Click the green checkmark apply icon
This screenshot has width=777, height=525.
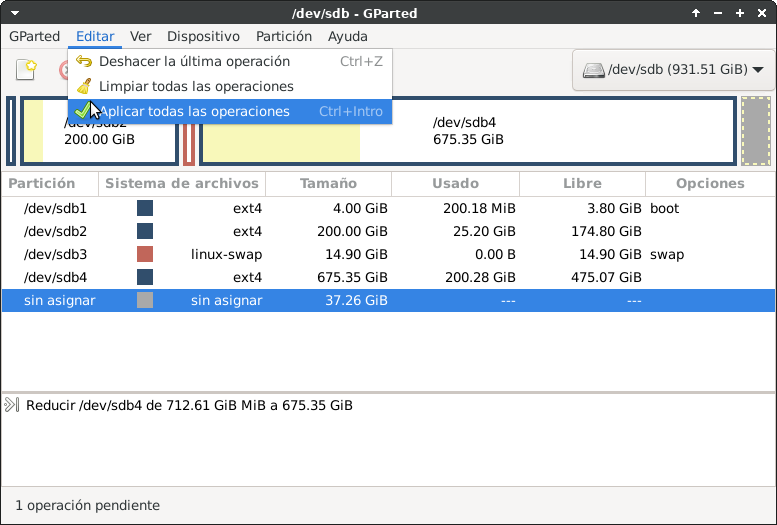tap(82, 111)
